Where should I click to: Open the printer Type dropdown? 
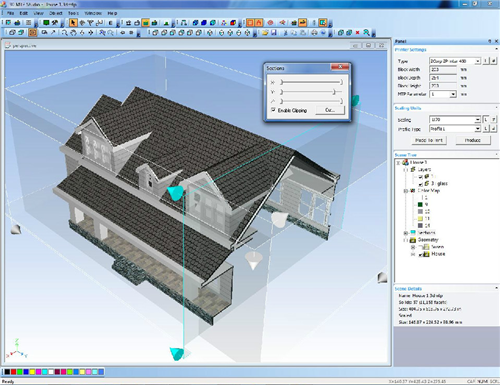coord(478,61)
